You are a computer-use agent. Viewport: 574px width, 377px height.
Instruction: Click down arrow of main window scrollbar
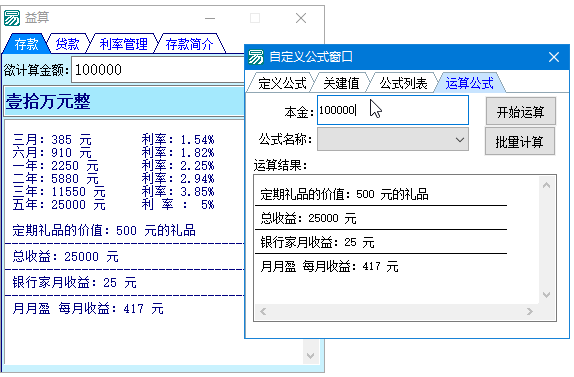pos(310,356)
